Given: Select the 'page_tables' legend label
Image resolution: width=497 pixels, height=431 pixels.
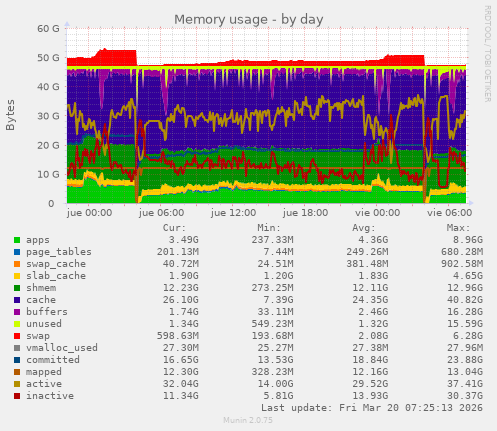Looking at the screenshot, I should (x=59, y=252).
